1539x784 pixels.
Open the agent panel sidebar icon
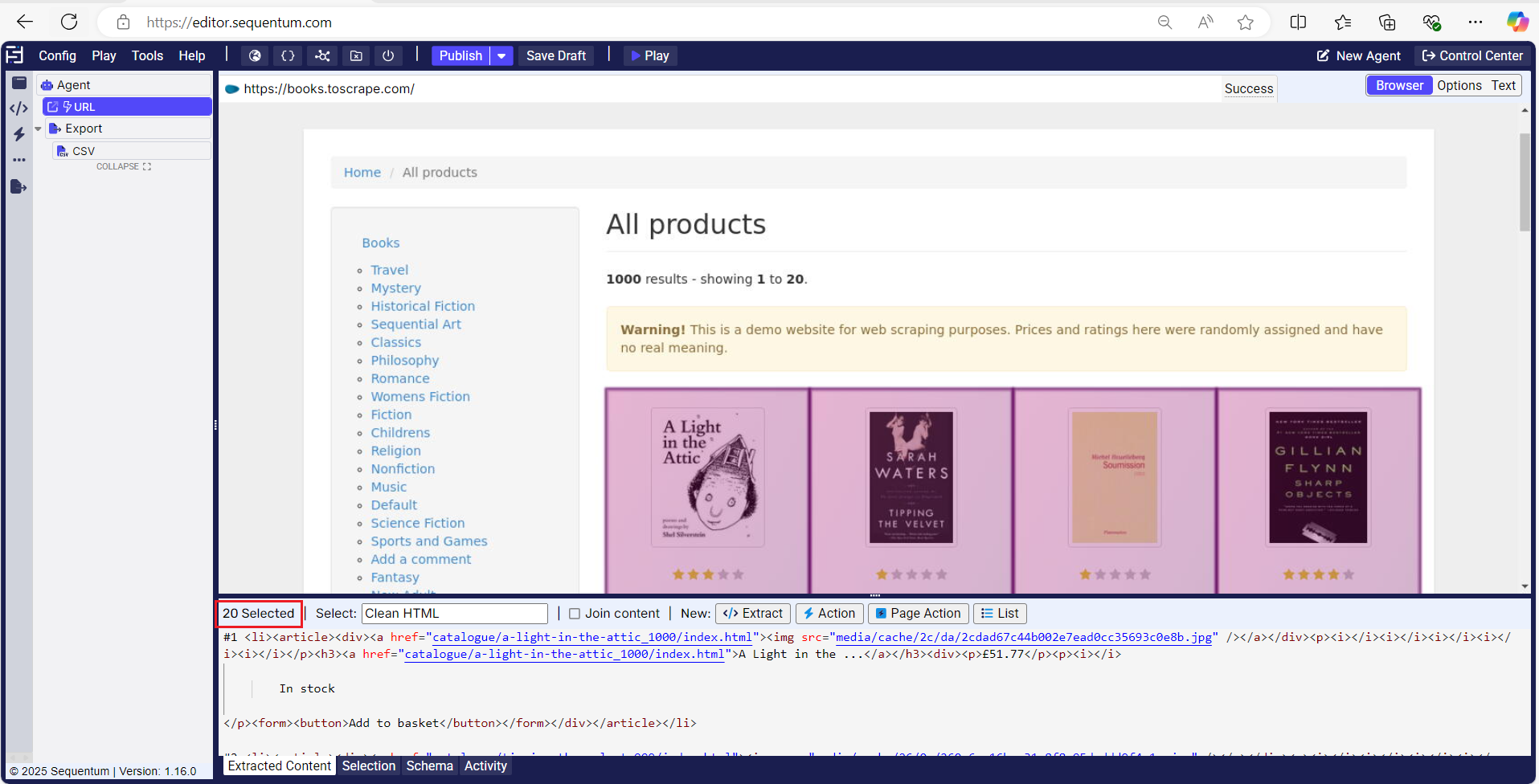pyautogui.click(x=19, y=83)
